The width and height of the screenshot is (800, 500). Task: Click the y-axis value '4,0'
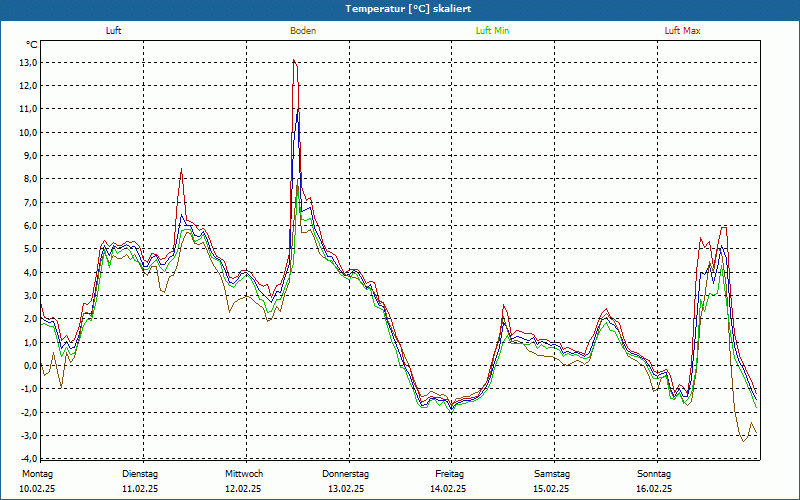(30, 272)
